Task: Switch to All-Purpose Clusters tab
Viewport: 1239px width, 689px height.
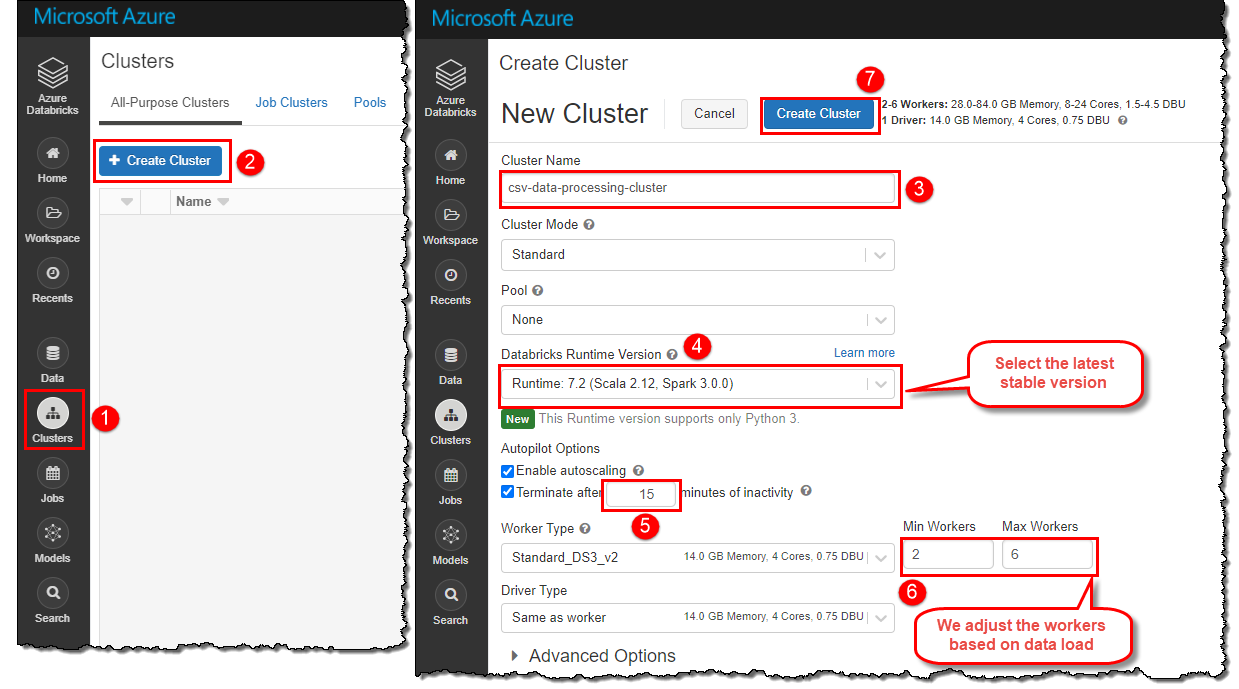Action: pyautogui.click(x=170, y=103)
